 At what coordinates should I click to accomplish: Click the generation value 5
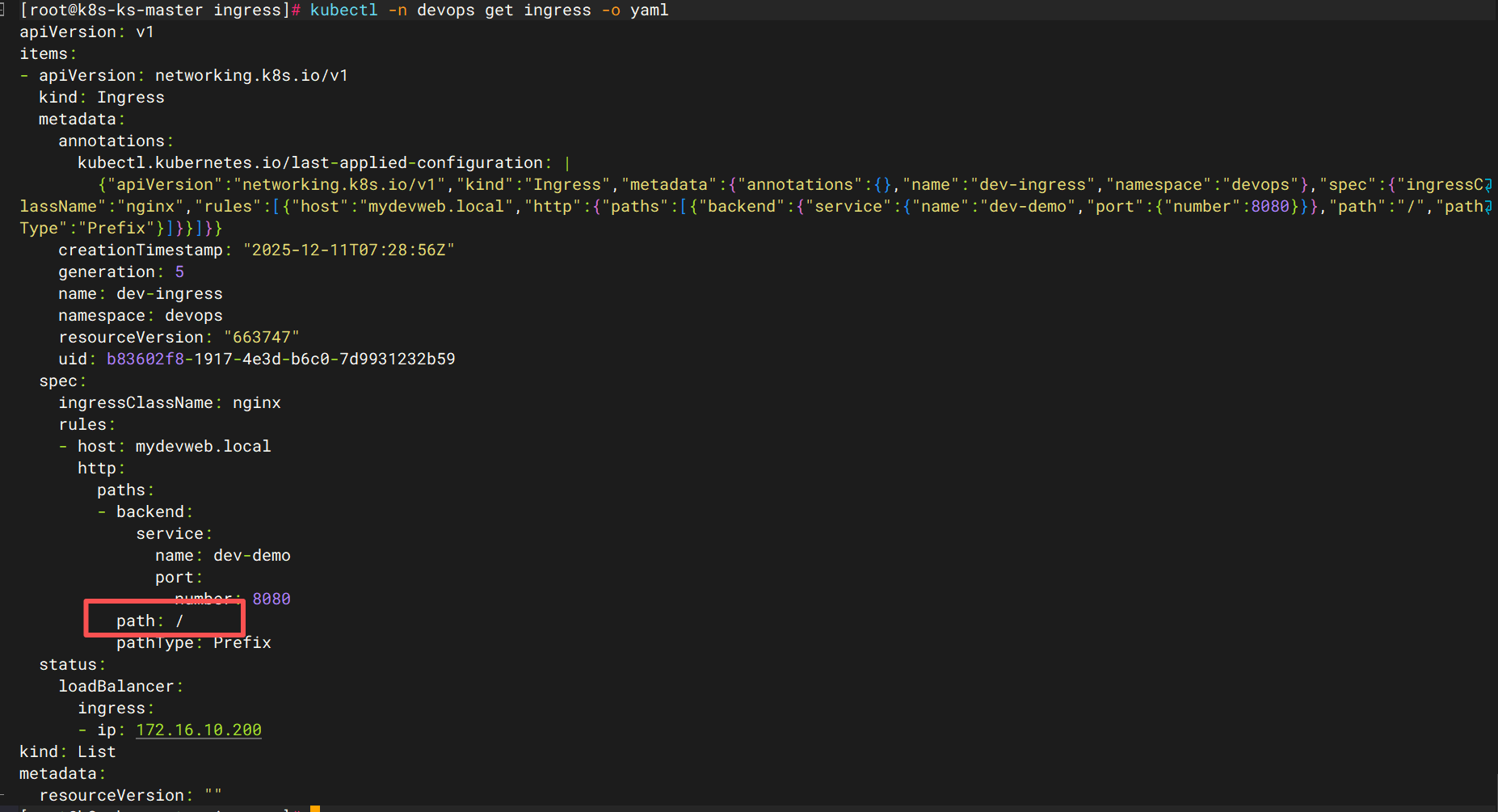(179, 272)
